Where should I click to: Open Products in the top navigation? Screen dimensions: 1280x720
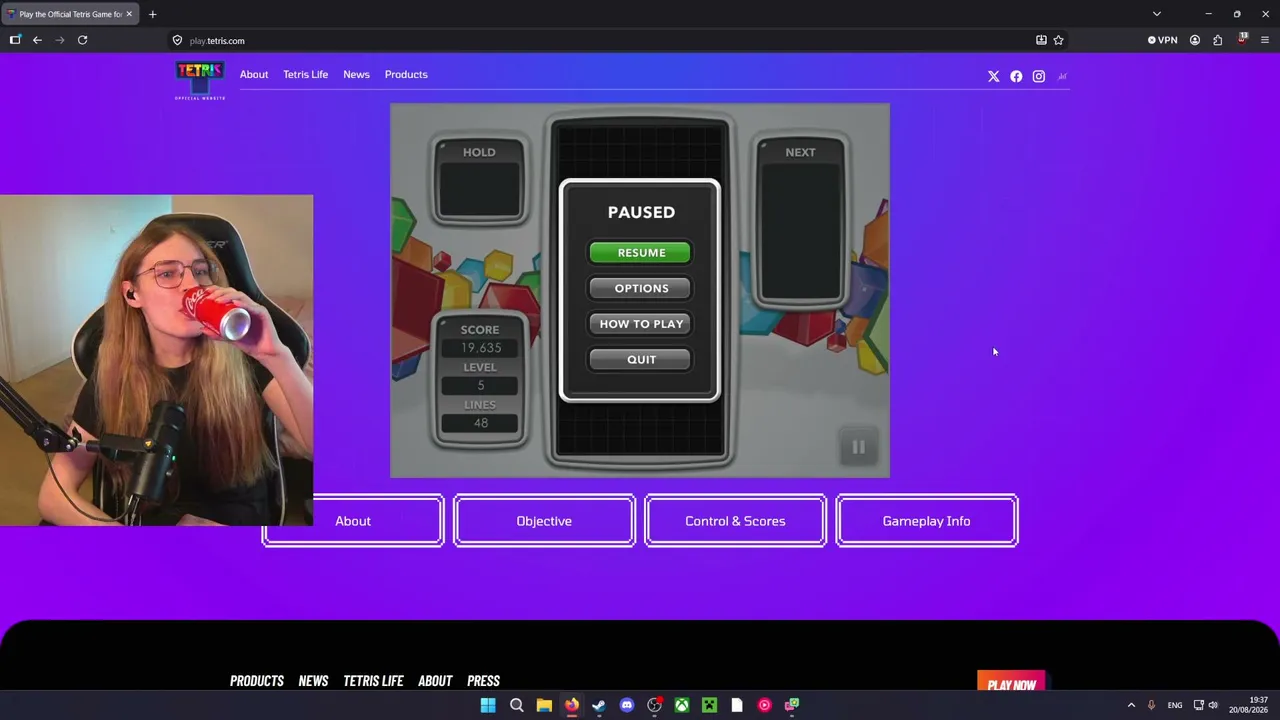406,74
